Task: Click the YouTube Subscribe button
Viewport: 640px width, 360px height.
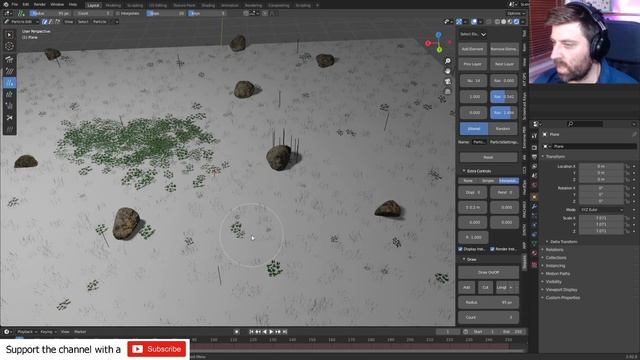Action: [157, 349]
